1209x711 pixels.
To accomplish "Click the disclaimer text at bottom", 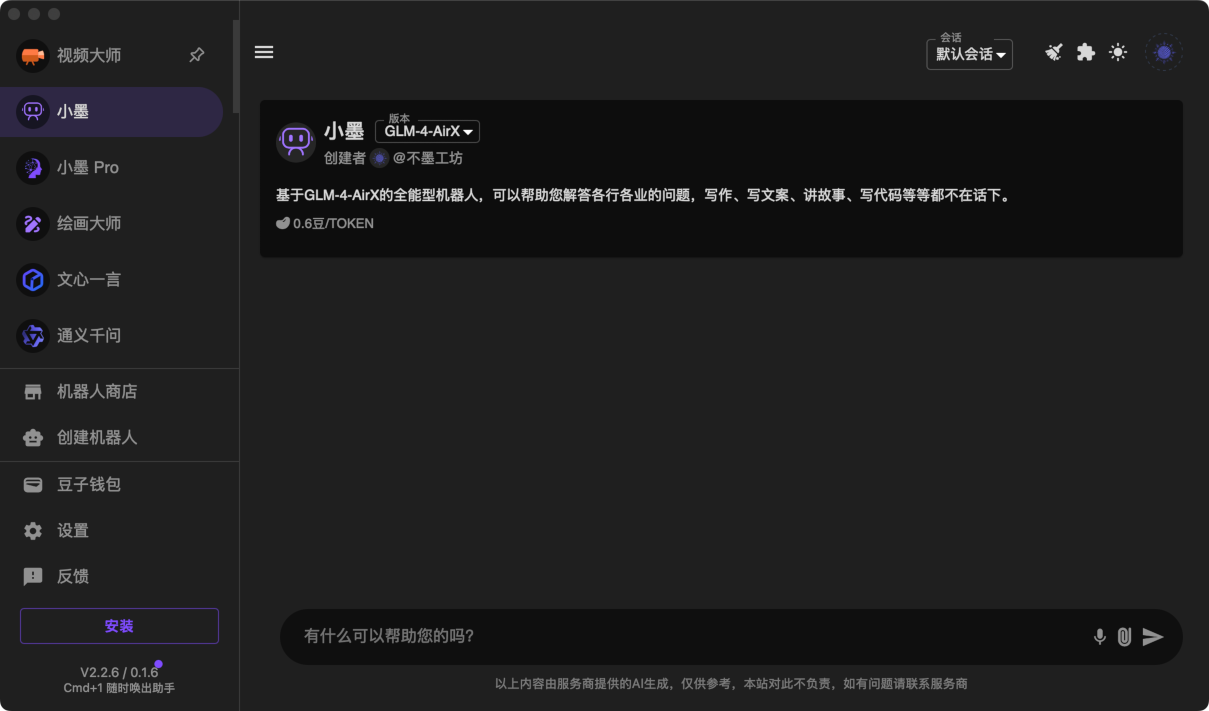I will [731, 684].
